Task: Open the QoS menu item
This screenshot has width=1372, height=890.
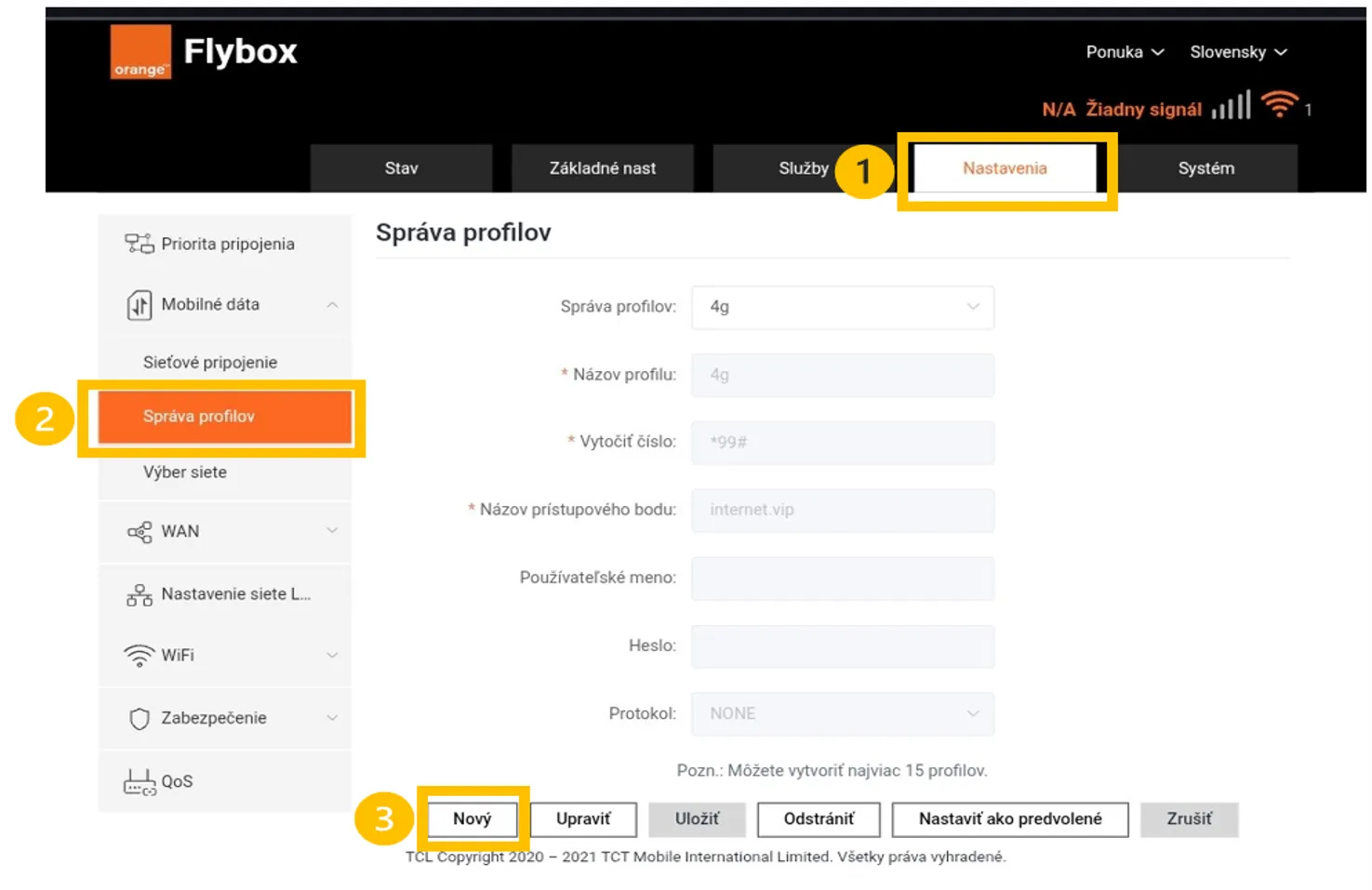Action: click(225, 782)
